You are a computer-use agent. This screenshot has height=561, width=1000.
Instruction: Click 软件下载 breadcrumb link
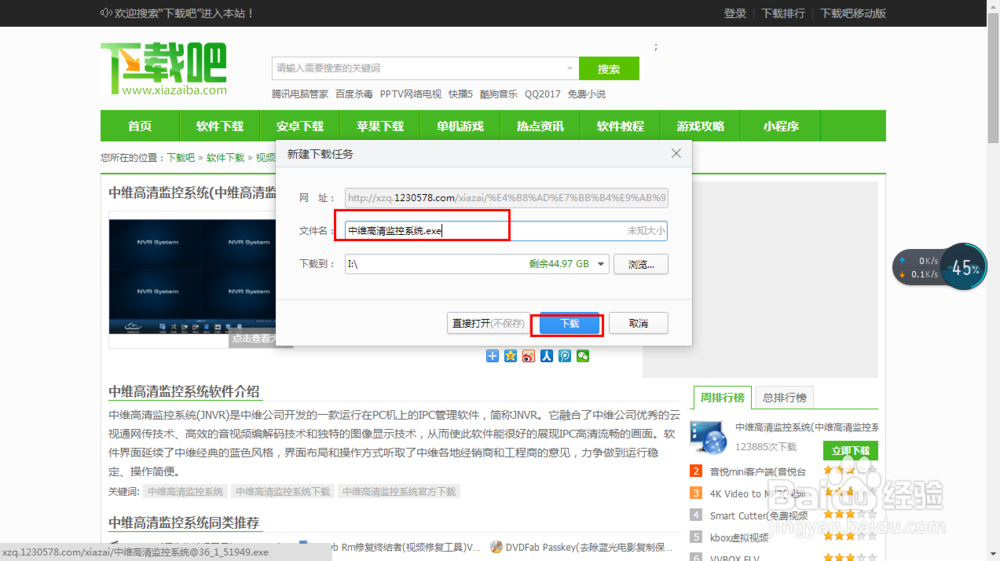225,157
